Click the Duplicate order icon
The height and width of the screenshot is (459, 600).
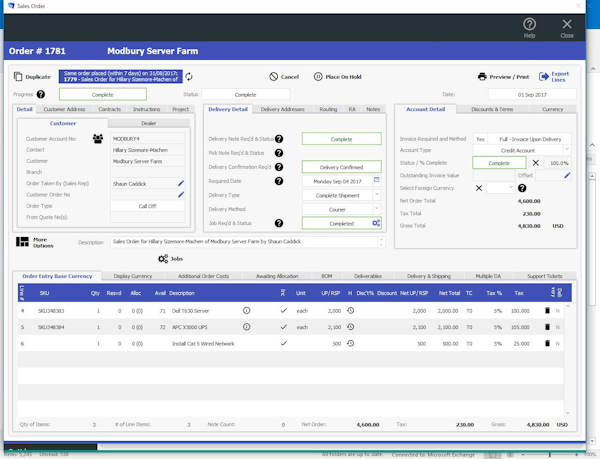point(18,76)
